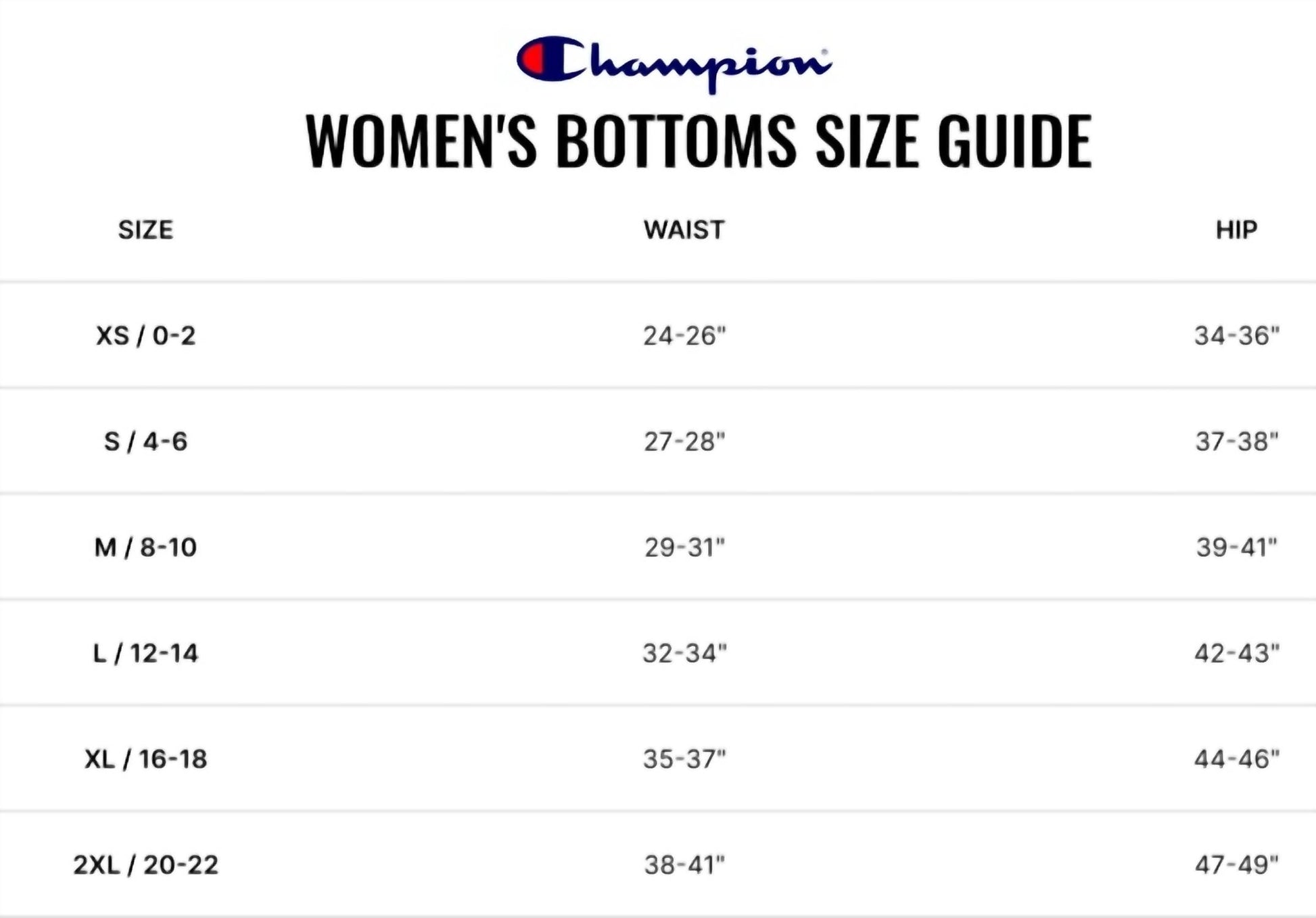Select the 38-41" waist measurement
The image size is (1316, 918).
coord(684,865)
